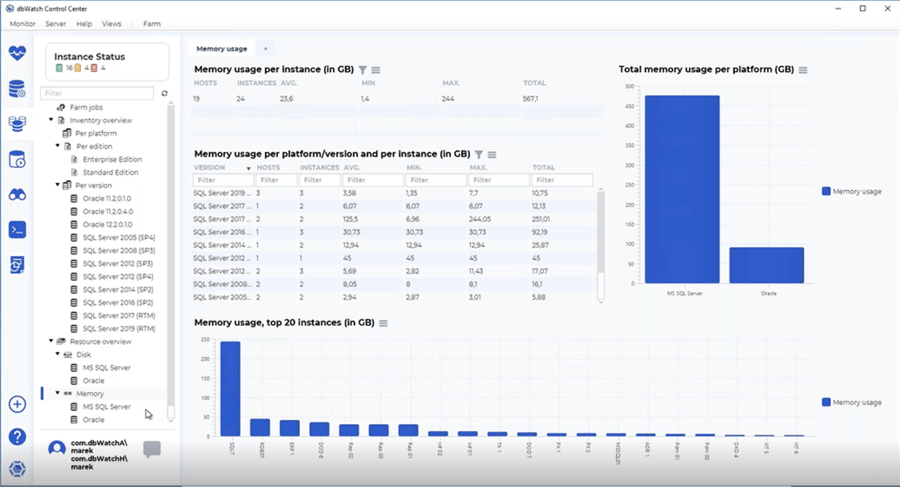Select Farm jobs in the tree
Viewport: 900px width, 487px height.
[86, 107]
